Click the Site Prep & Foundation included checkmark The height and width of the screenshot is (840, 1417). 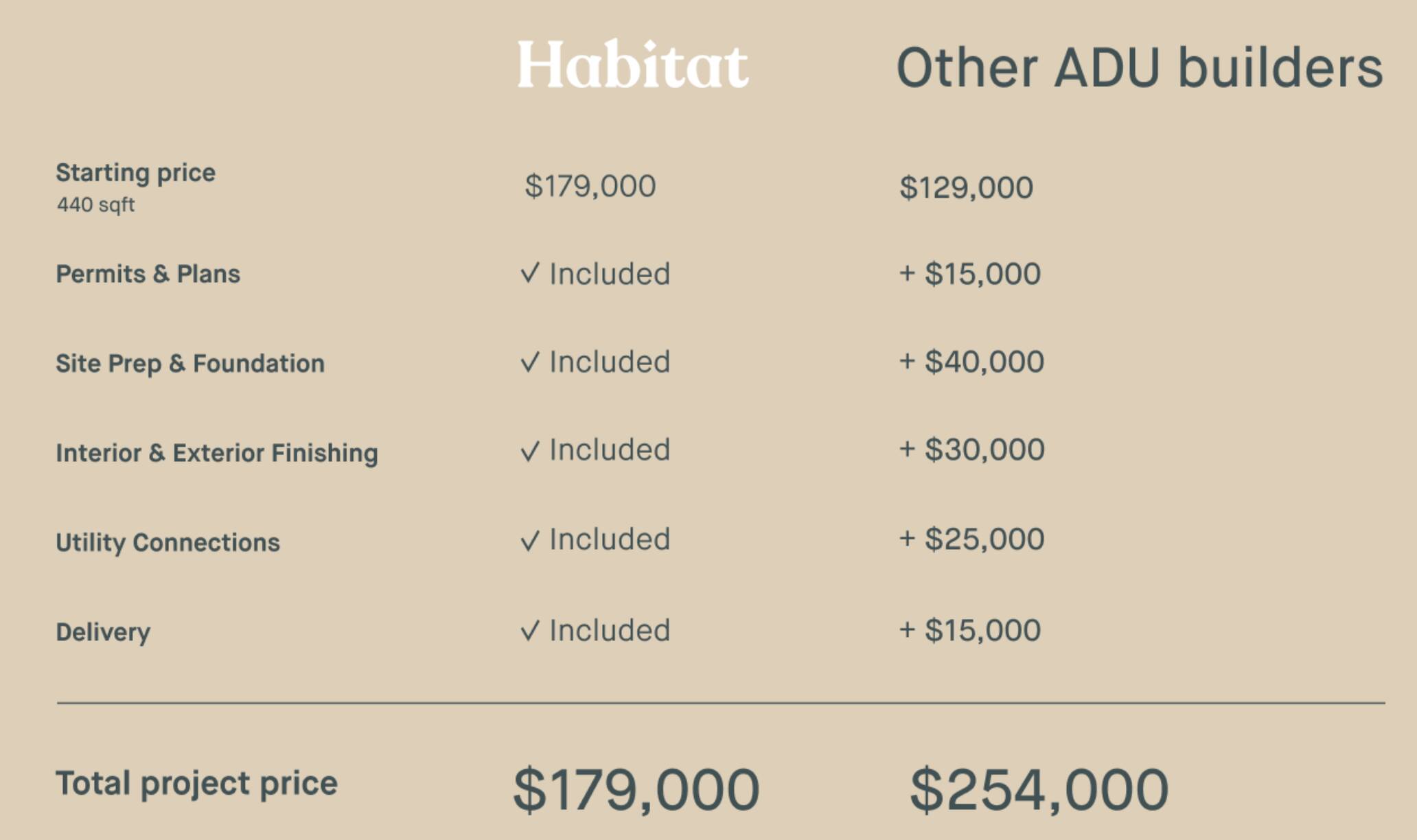(x=530, y=362)
